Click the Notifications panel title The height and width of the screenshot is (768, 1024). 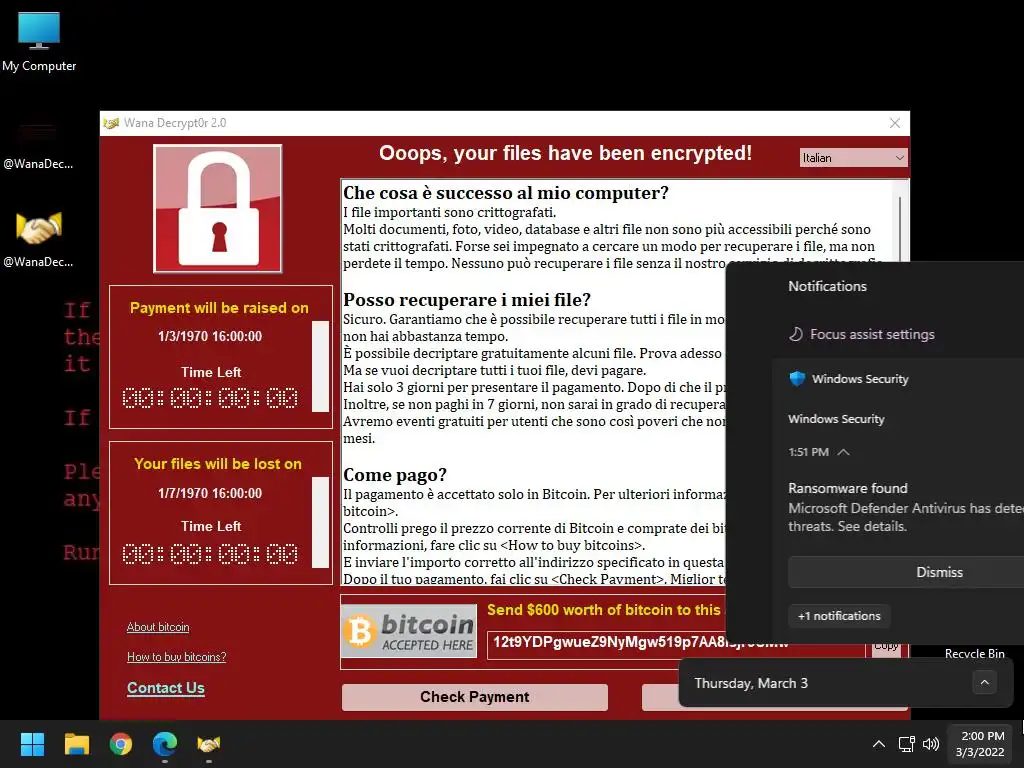coord(827,286)
